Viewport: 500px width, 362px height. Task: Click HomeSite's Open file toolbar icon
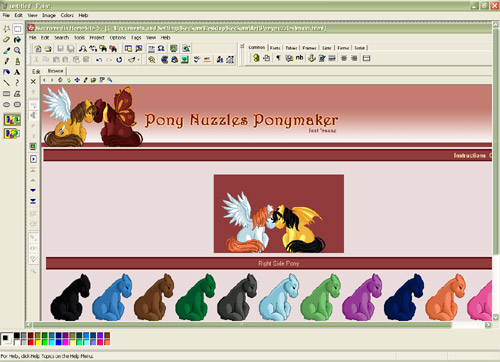(x=48, y=49)
